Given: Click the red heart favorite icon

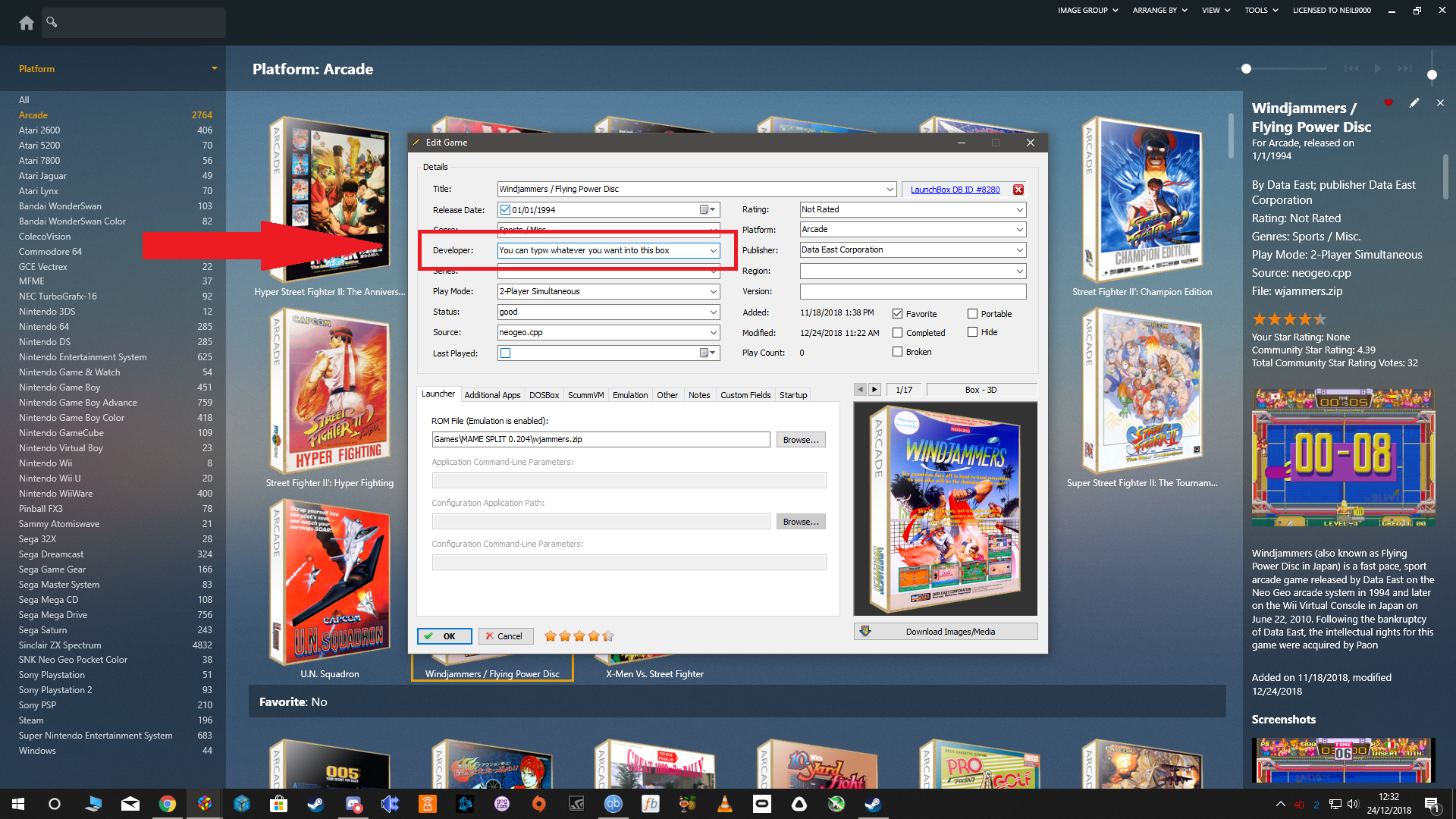Looking at the screenshot, I should coord(1389,103).
